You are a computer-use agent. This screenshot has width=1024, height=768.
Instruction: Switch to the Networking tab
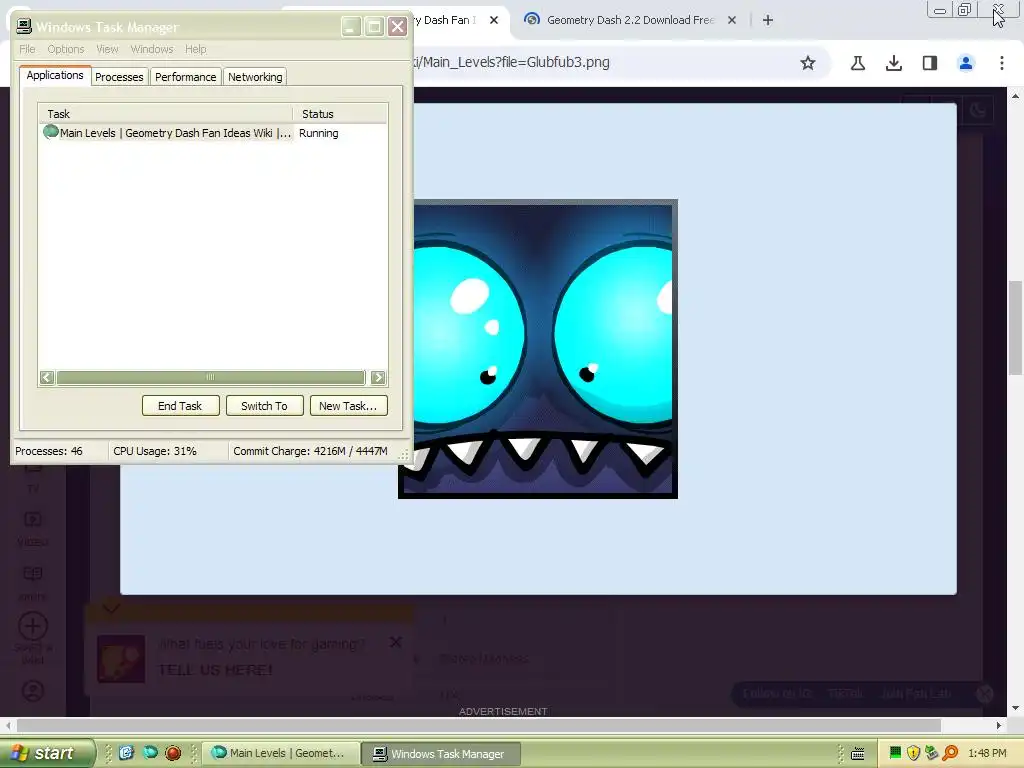coord(255,77)
